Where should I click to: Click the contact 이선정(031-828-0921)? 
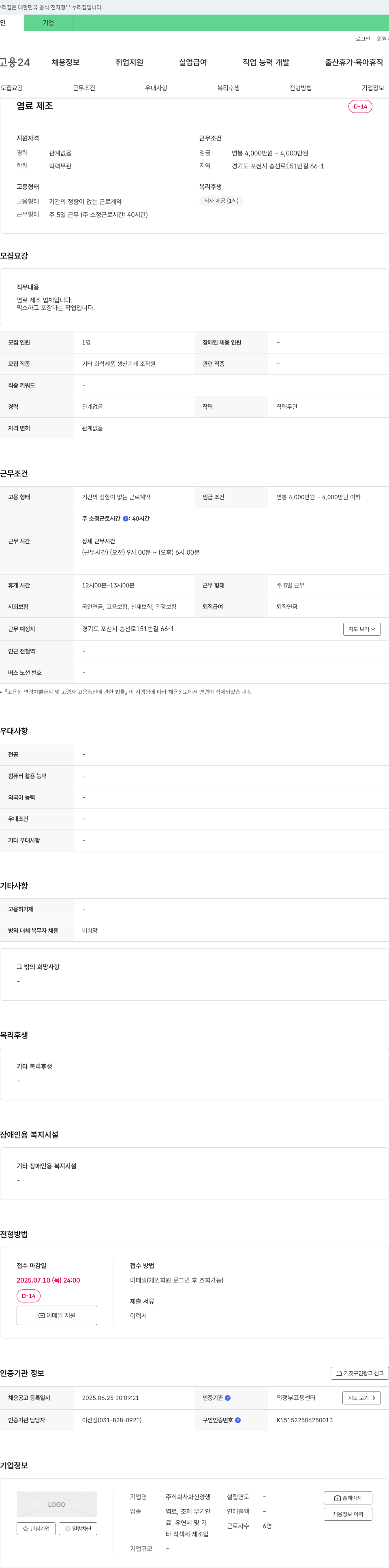[x=112, y=1420]
